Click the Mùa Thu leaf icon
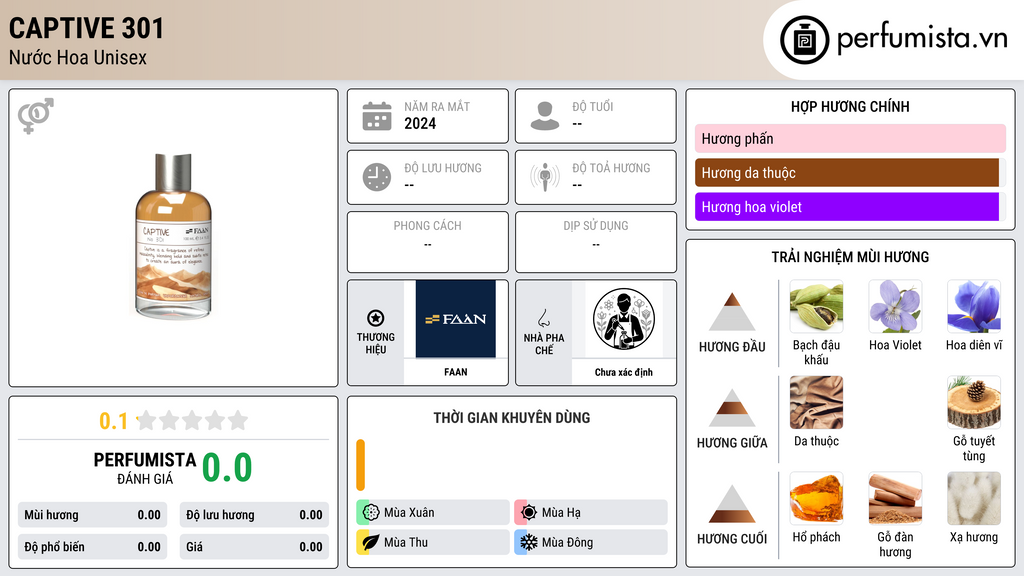The height and width of the screenshot is (576, 1024). [371, 543]
